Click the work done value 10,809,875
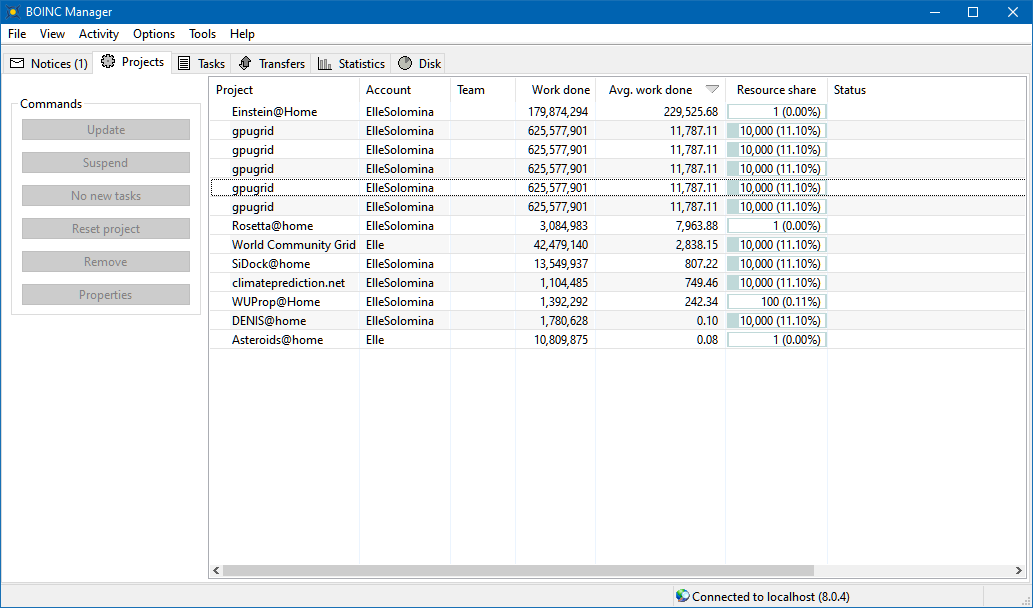Viewport: 1033px width, 608px height. [561, 341]
